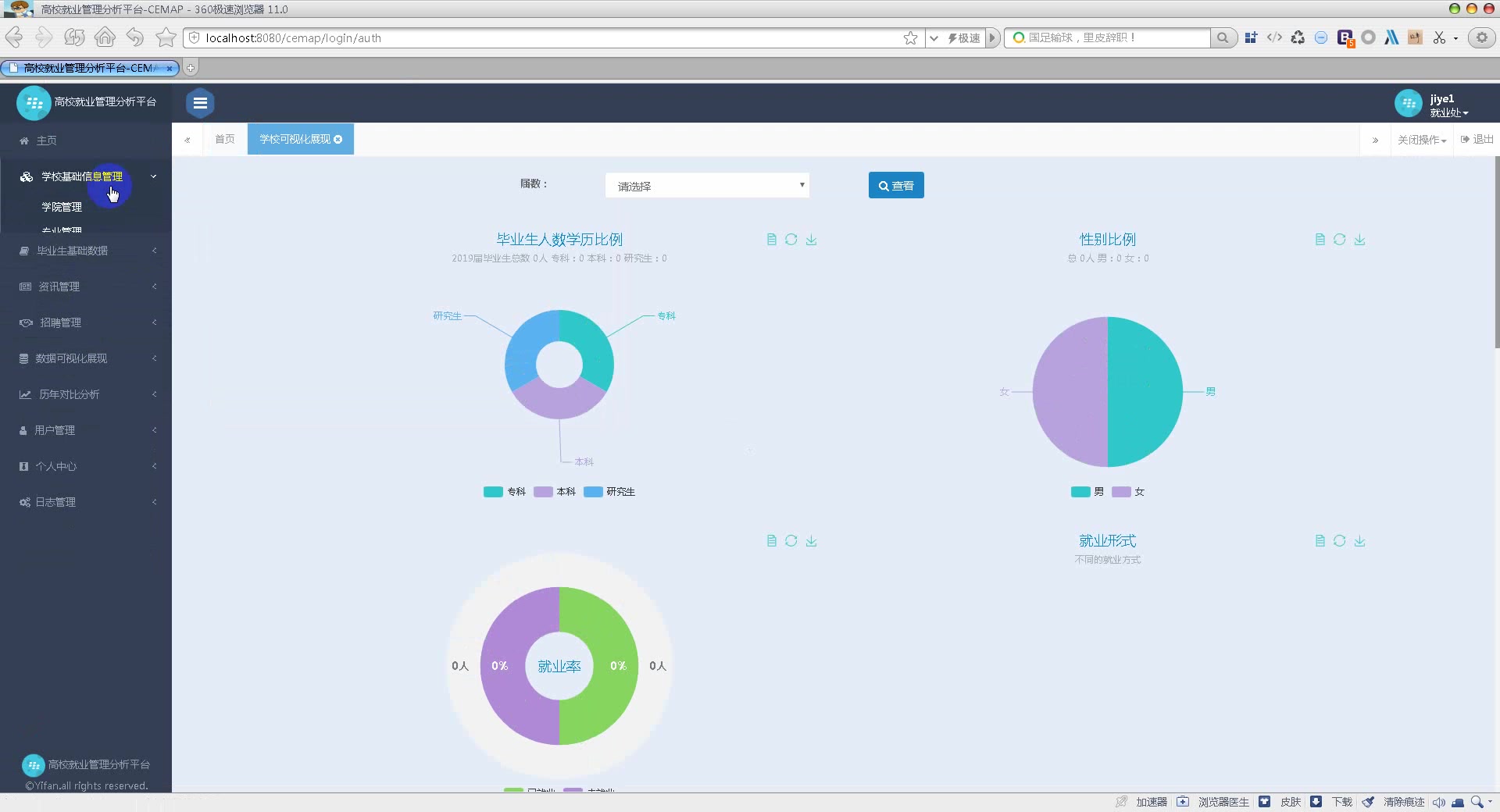
Task: Open data view for the 就业率 chart
Action: 771,541
